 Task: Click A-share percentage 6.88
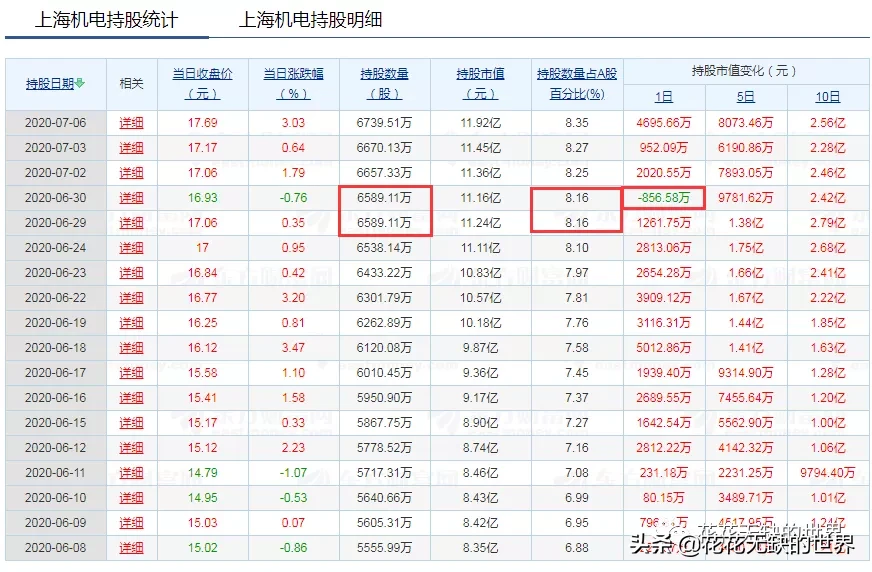[x=577, y=548]
